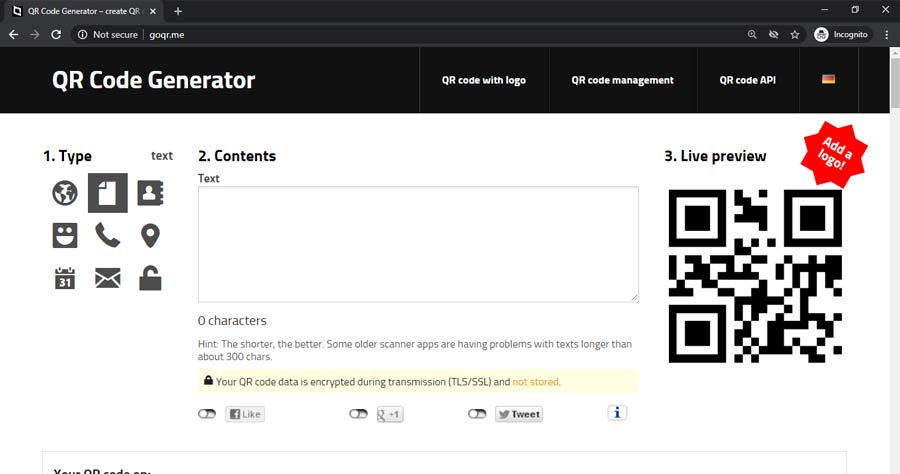Go to QR code management
The height and width of the screenshot is (474, 900).
pos(622,80)
